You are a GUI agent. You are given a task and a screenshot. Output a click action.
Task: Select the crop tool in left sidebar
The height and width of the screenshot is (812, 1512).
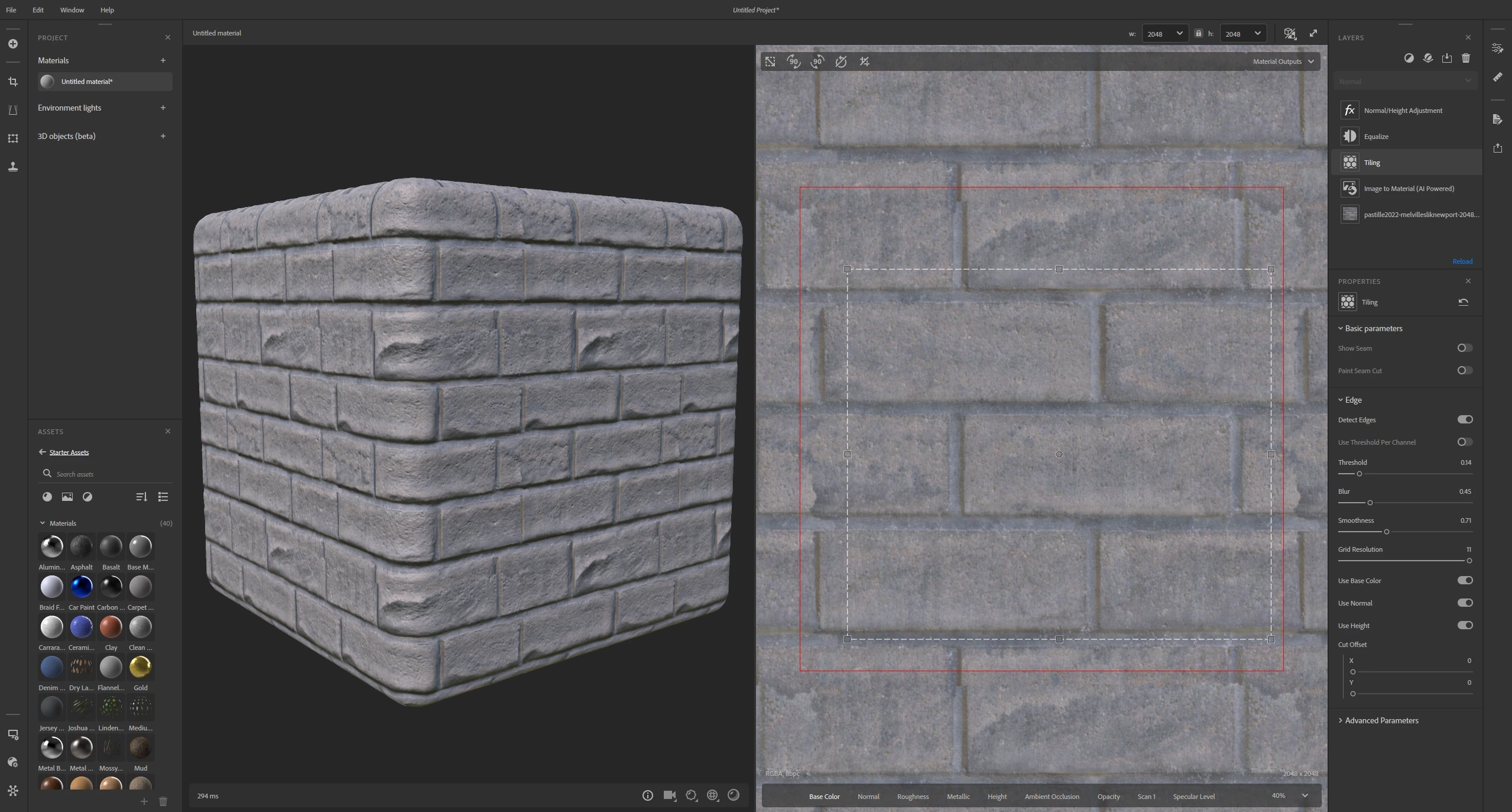(13, 82)
